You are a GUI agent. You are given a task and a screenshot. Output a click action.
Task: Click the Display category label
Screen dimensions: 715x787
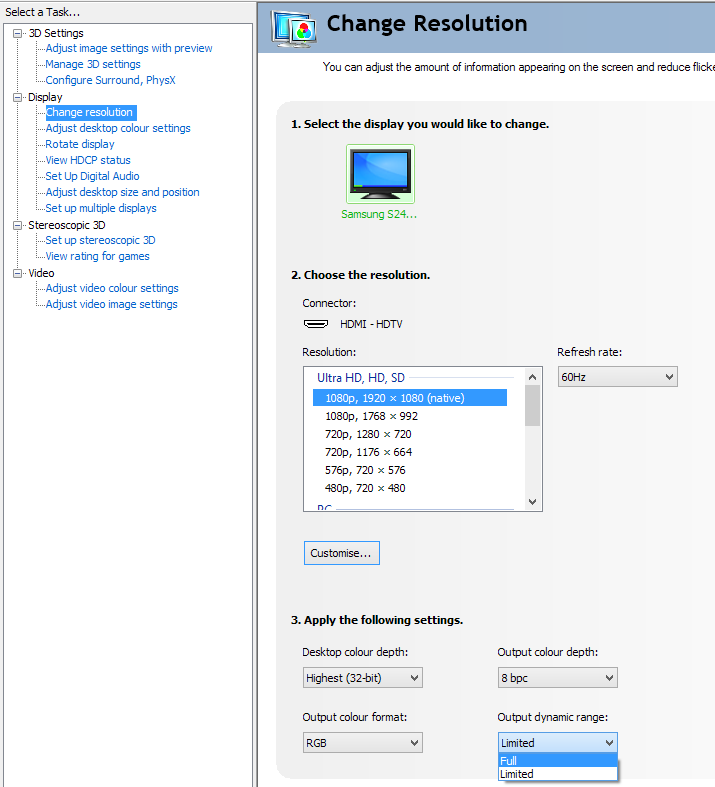[45, 97]
